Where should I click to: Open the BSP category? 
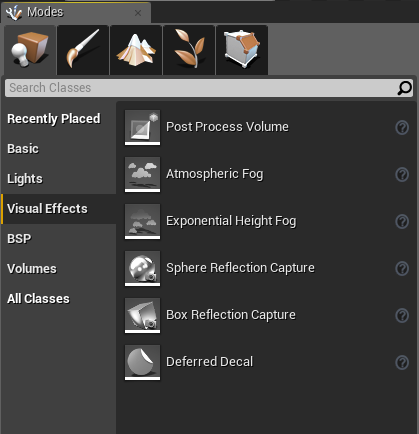(x=19, y=239)
